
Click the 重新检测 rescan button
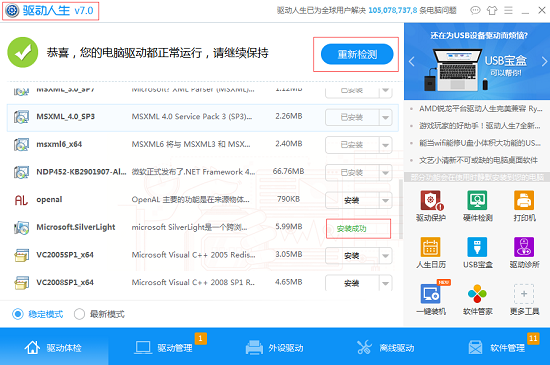click(357, 54)
